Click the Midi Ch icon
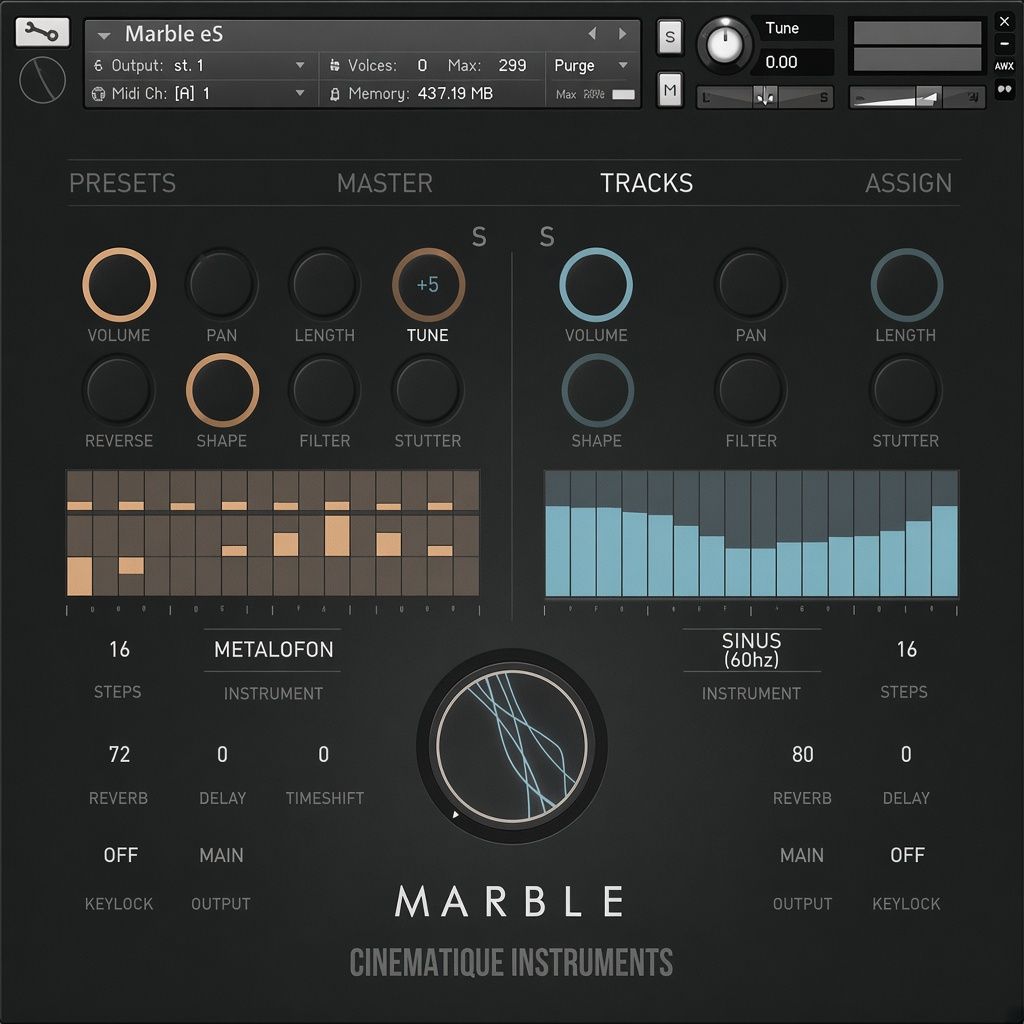This screenshot has width=1024, height=1024. coord(98,93)
